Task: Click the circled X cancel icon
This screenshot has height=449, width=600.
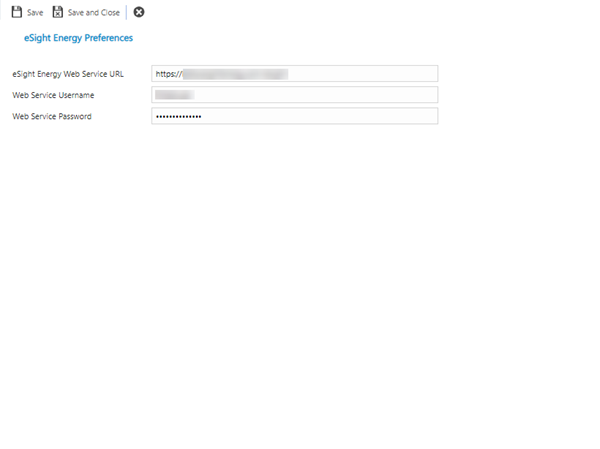Action: pos(139,12)
